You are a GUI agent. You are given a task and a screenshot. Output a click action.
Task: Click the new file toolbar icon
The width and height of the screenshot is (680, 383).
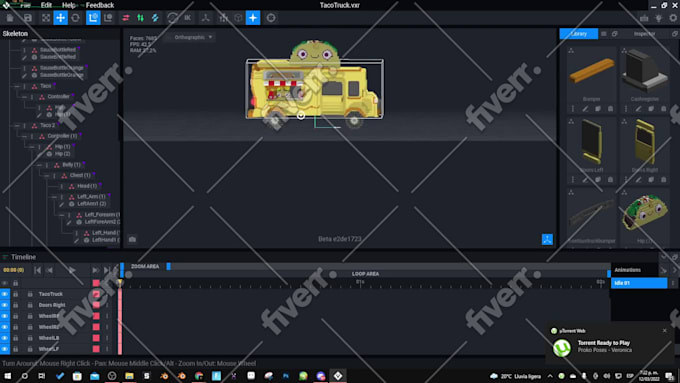(x=10, y=18)
